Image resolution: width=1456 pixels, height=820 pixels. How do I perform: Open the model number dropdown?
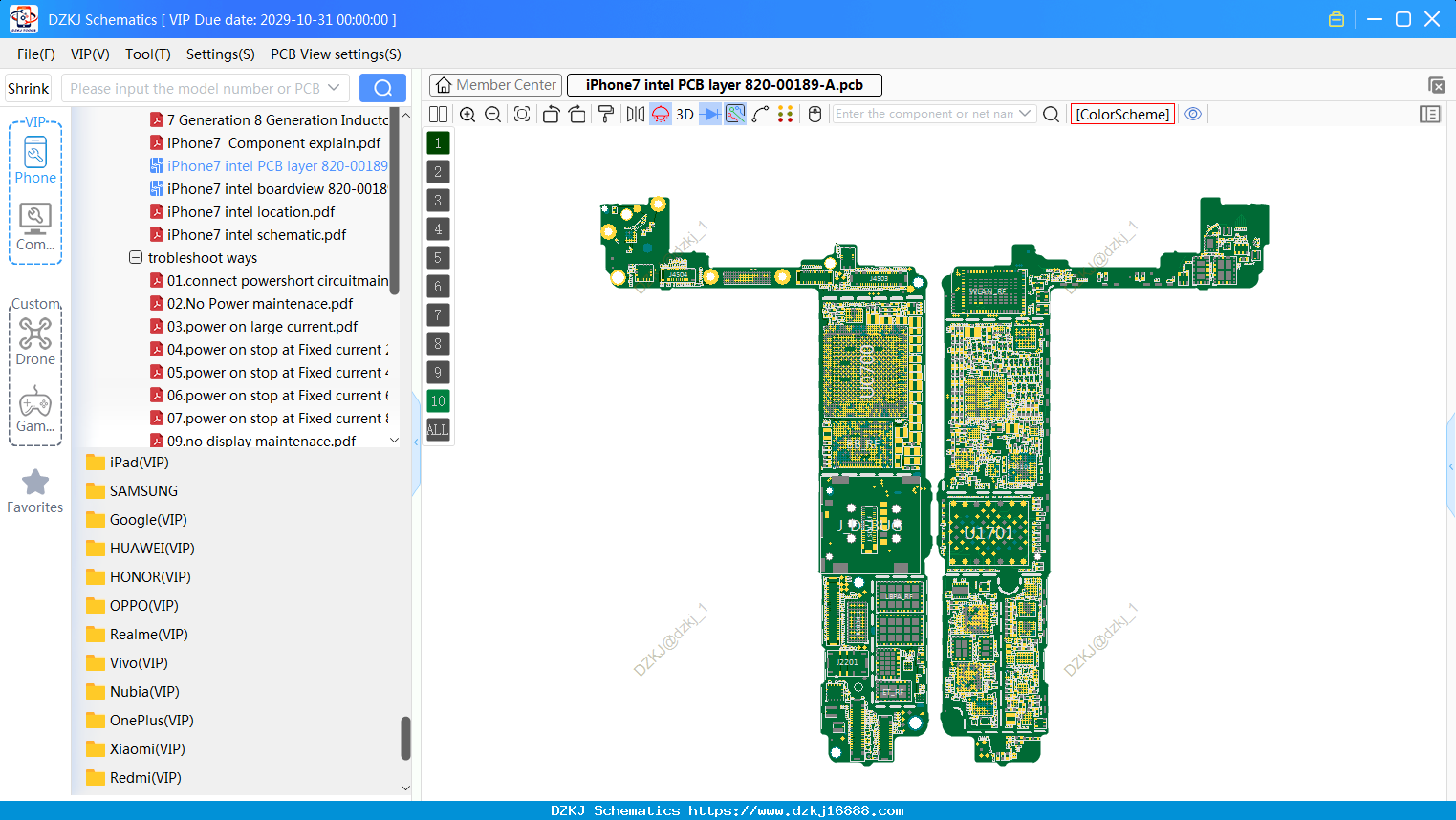[334, 88]
